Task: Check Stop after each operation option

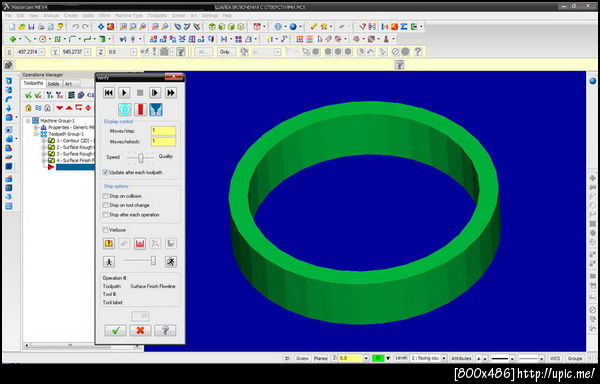Action: click(105, 215)
